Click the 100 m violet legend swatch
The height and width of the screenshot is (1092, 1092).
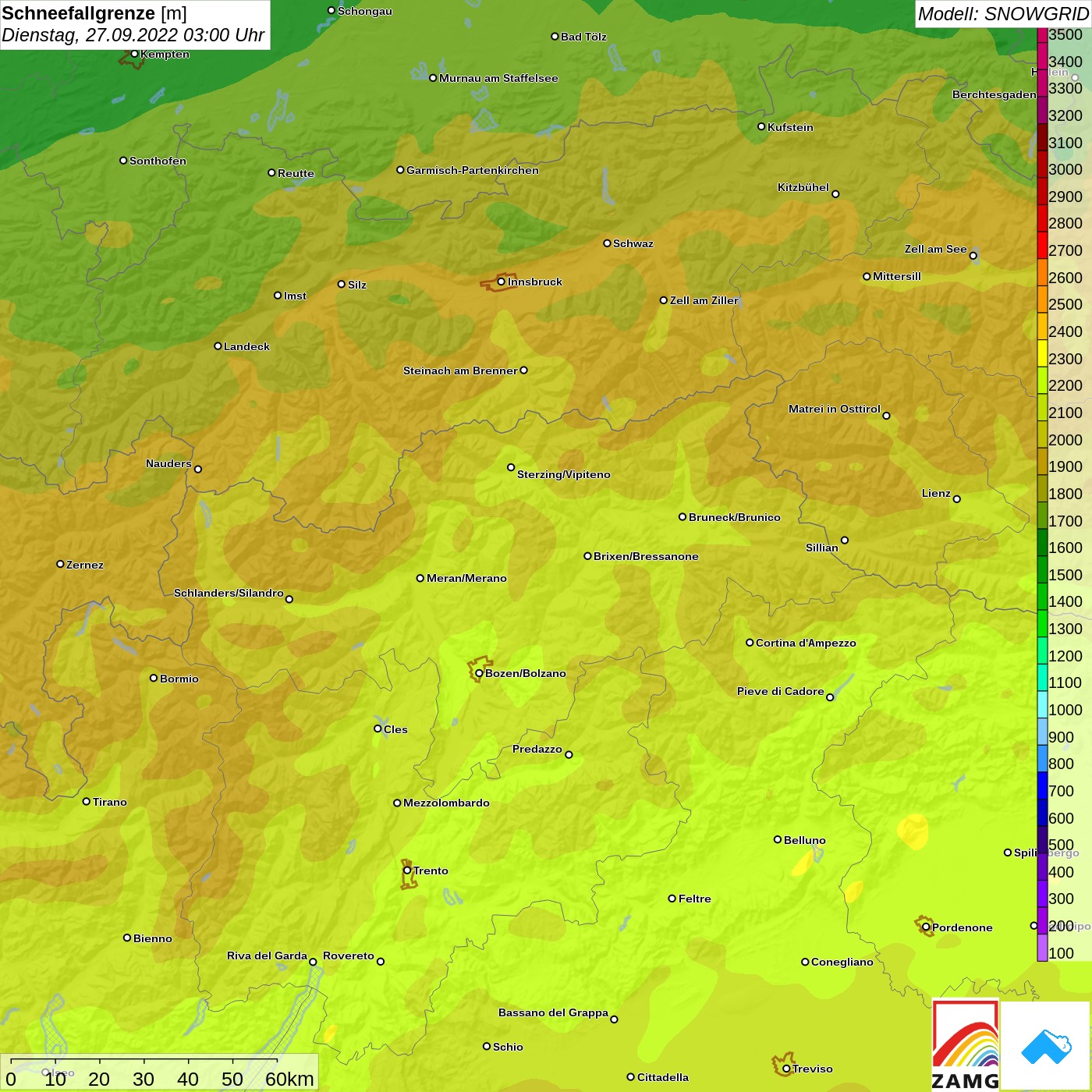1042,948
